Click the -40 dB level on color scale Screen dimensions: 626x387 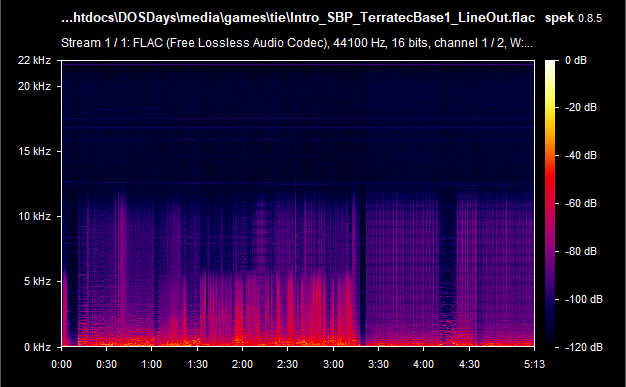click(581, 155)
